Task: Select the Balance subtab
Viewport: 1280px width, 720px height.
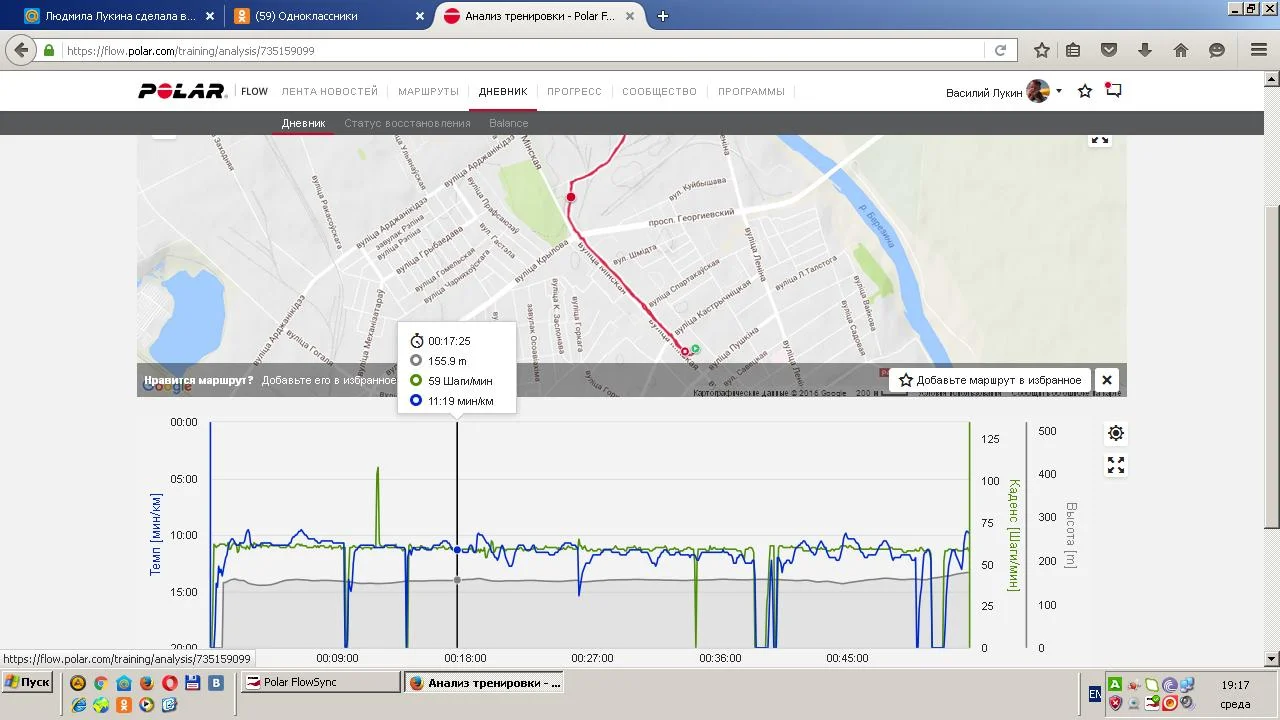Action: pos(508,123)
